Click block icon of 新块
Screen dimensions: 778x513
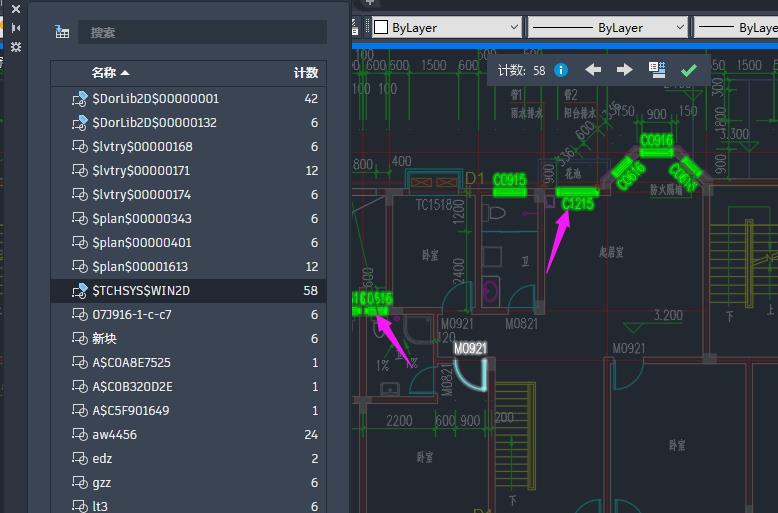coord(80,338)
